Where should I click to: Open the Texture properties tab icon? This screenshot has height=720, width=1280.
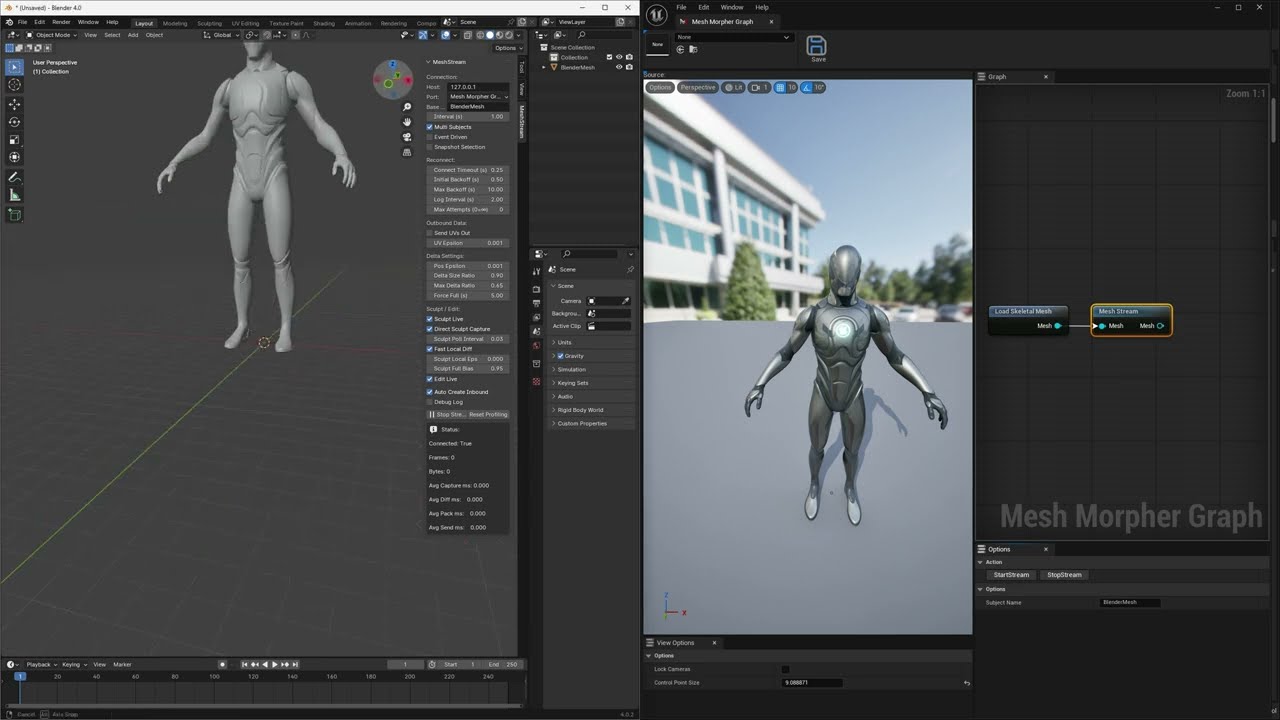coord(536,381)
